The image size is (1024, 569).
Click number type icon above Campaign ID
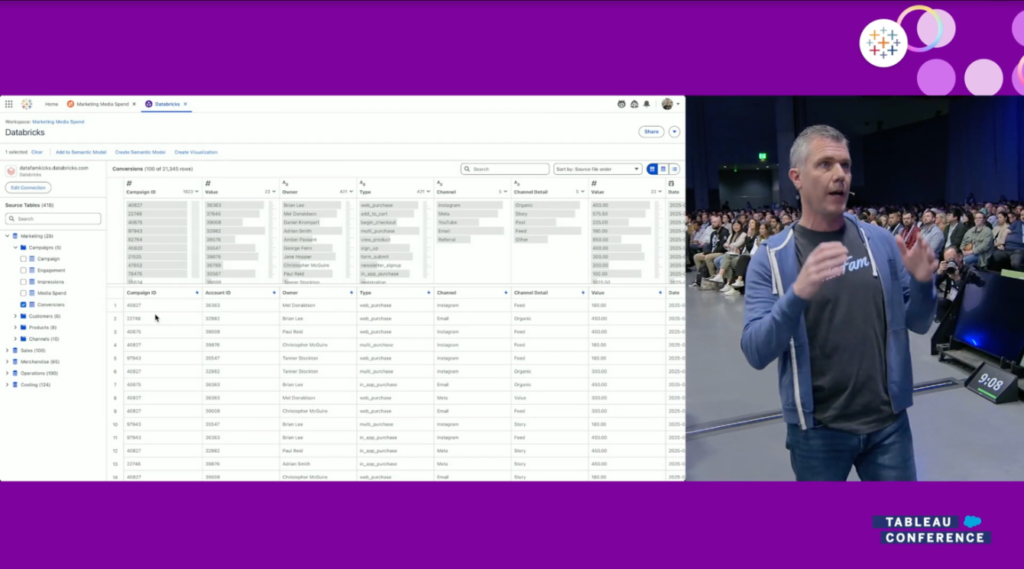click(129, 184)
